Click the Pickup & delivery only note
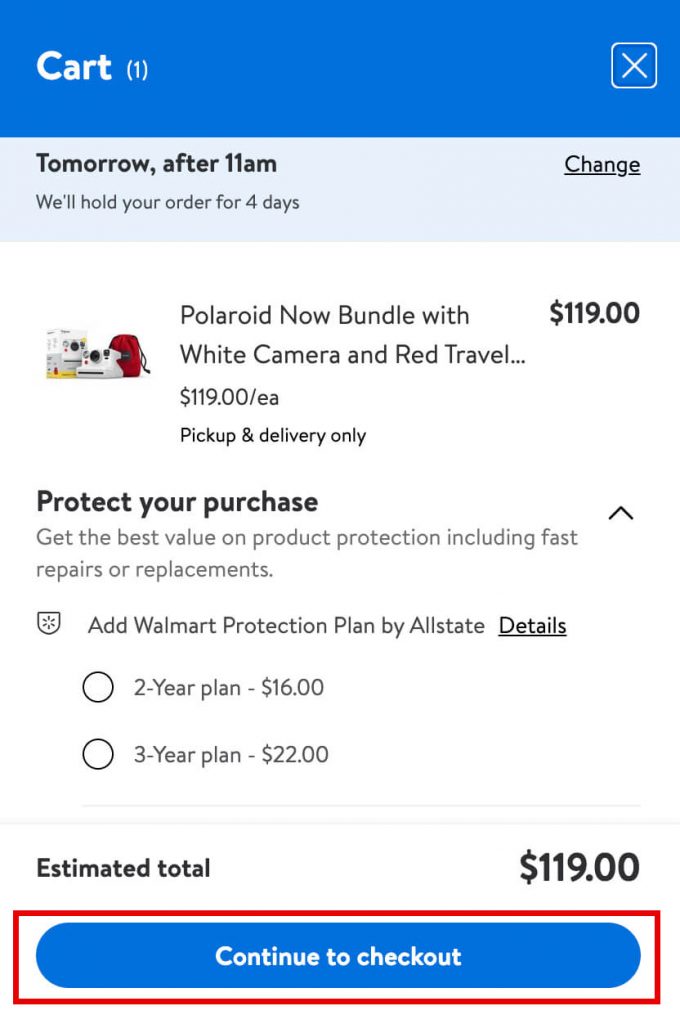The height and width of the screenshot is (1024, 680). click(x=273, y=435)
